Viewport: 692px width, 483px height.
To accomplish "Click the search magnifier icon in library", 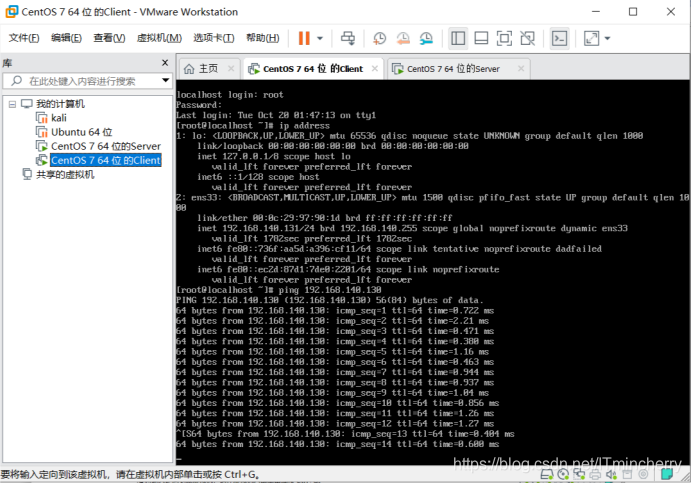I will [x=17, y=80].
